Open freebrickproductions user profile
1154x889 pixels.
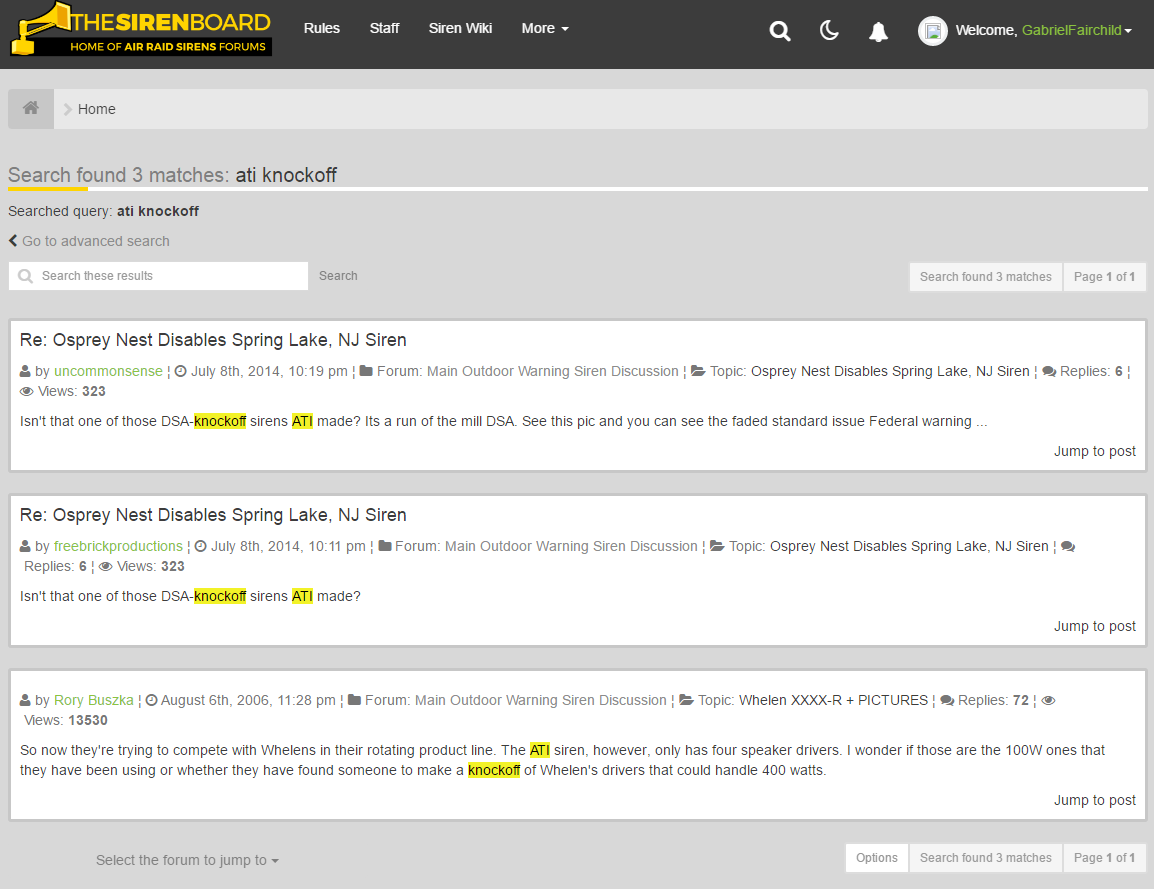coord(118,546)
